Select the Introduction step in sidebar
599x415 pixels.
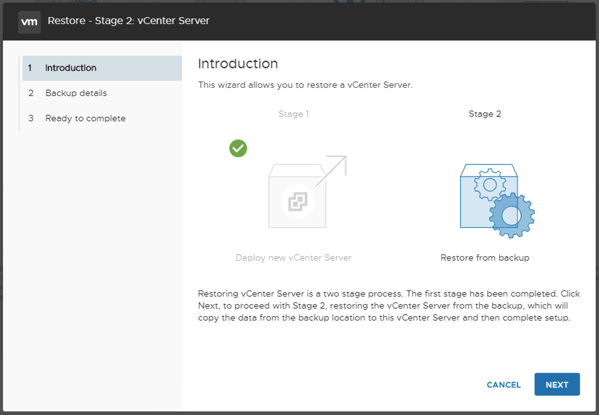pyautogui.click(x=102, y=68)
